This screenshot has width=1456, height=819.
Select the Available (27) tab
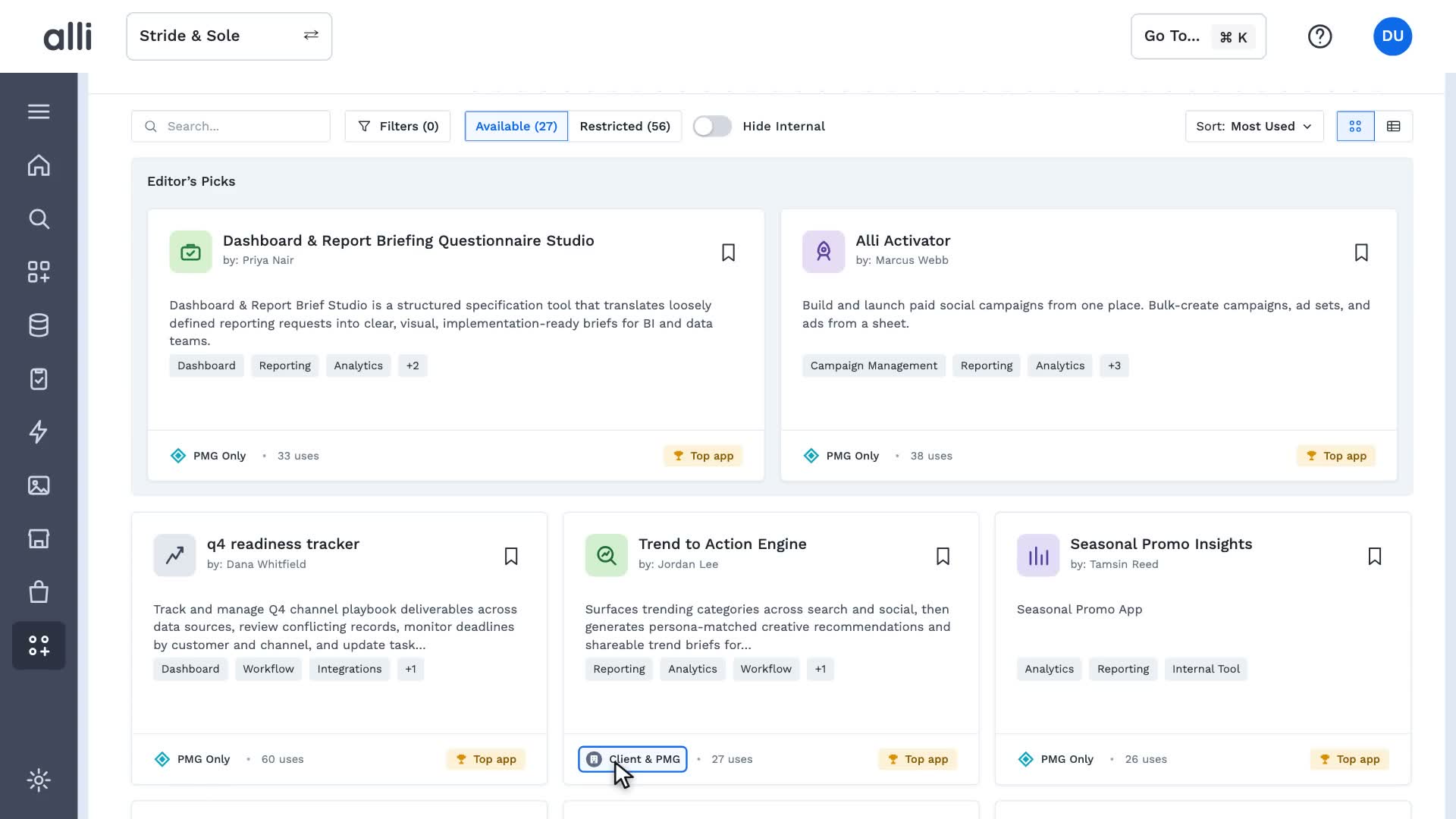point(516,126)
